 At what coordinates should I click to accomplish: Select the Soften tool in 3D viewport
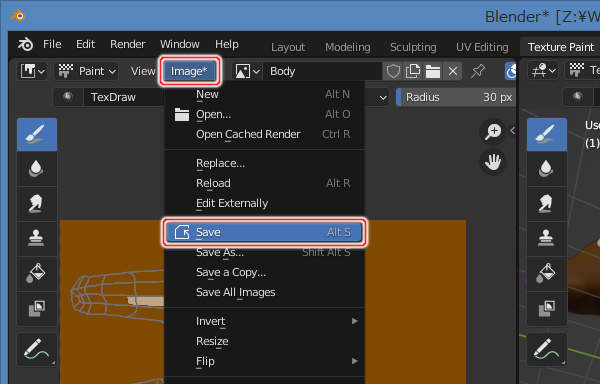coord(547,169)
